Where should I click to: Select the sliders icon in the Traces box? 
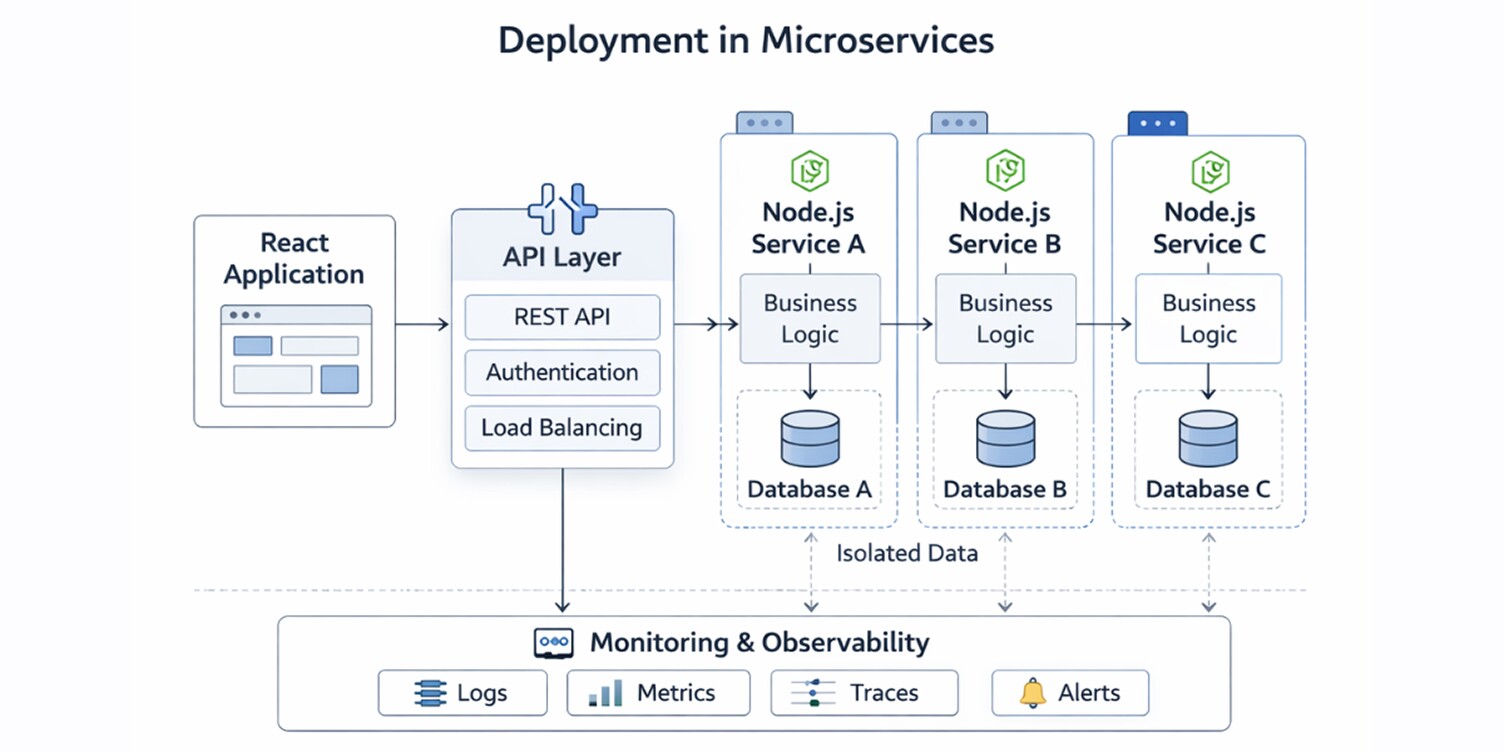coord(816,692)
